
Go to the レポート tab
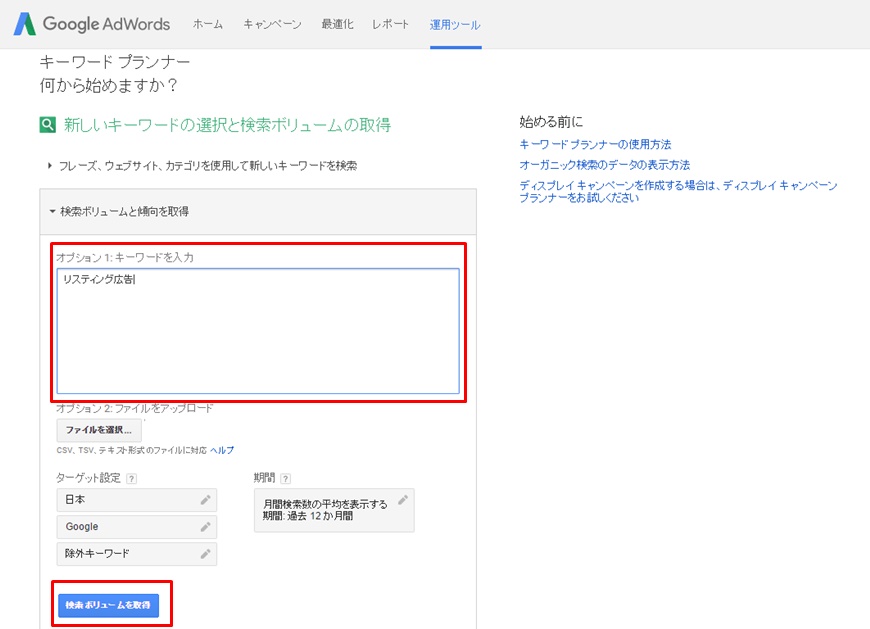tap(390, 24)
